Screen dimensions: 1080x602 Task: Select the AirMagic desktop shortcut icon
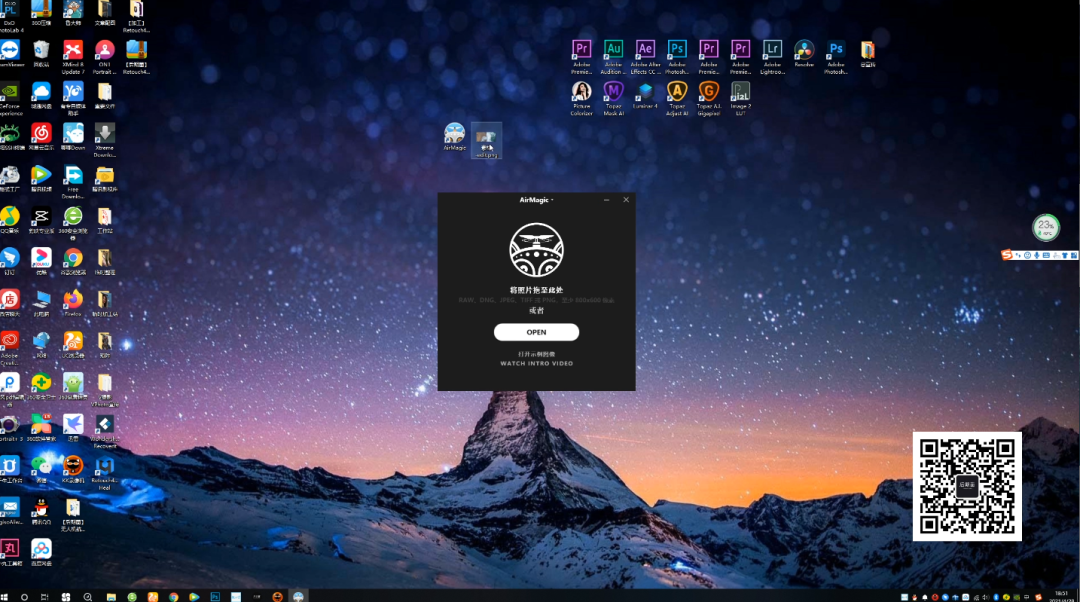[454, 135]
